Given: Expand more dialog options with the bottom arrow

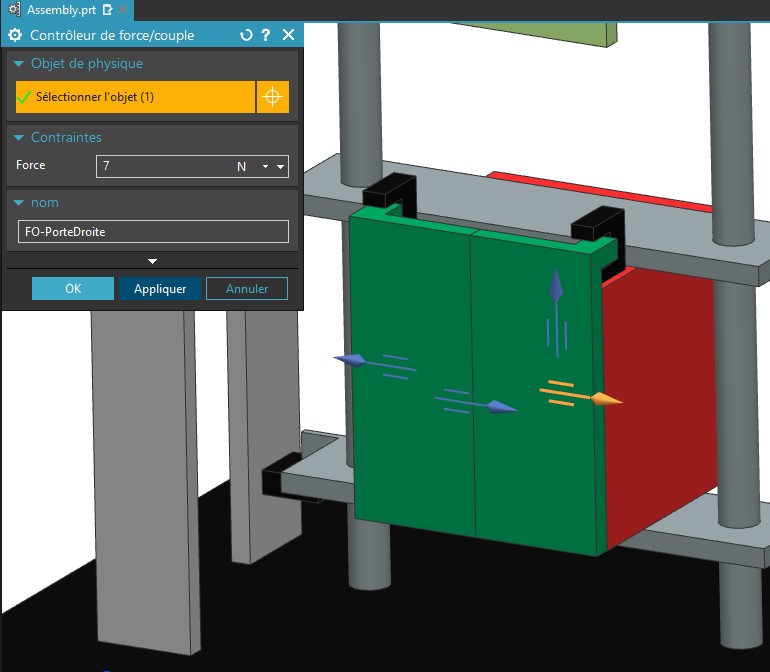Looking at the screenshot, I should pos(152,261).
